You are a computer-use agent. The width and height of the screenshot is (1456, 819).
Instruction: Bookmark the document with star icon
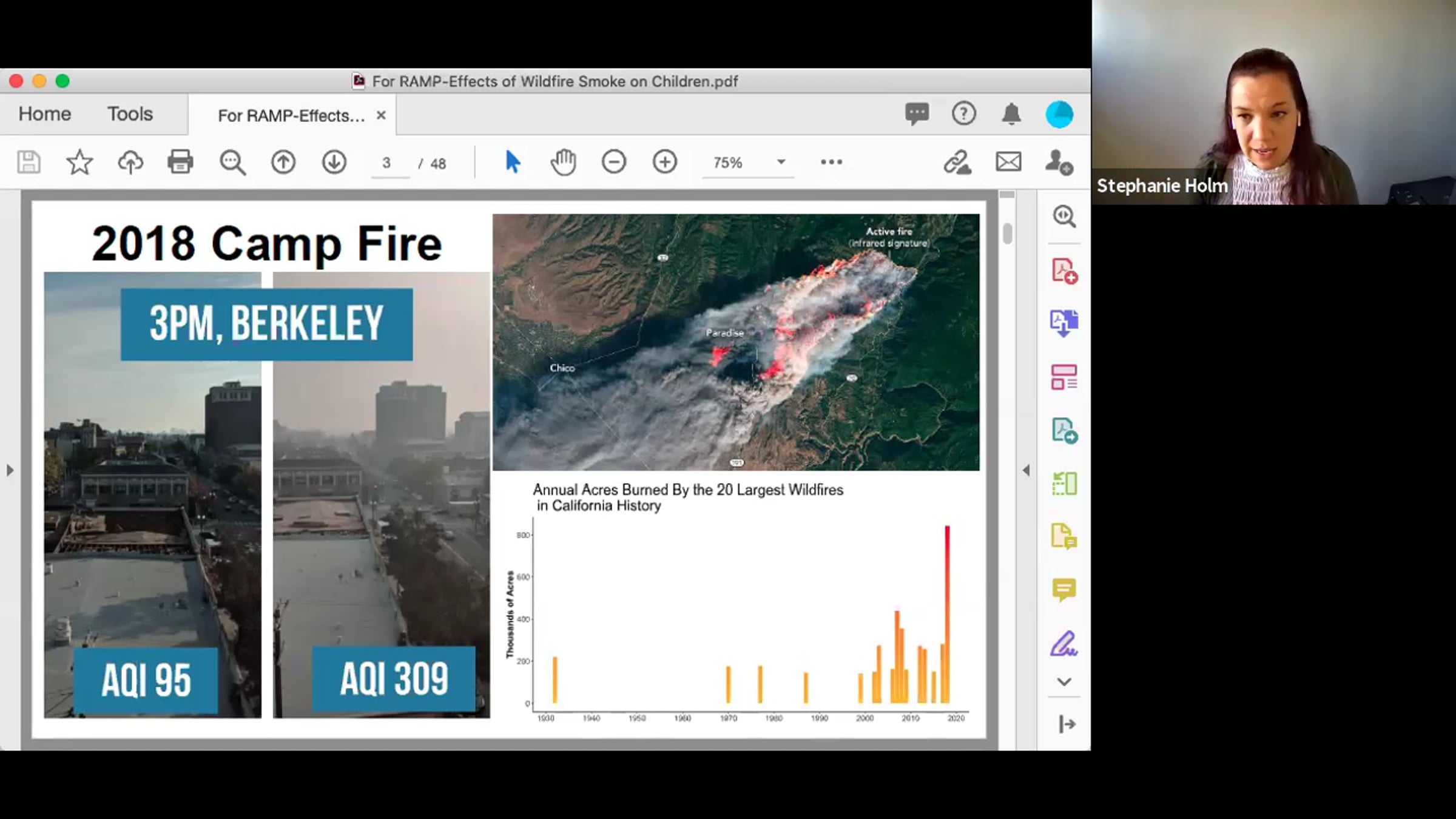[x=79, y=163]
